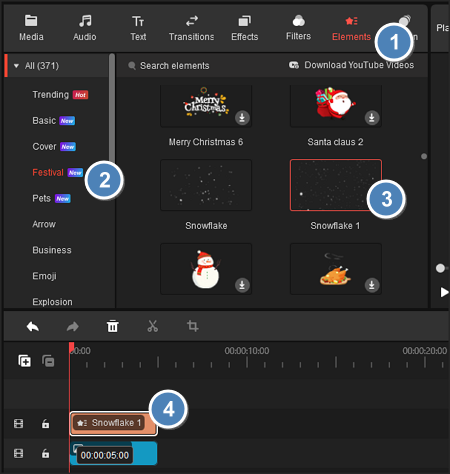Collapse the All (371) category arrow

coord(16,66)
